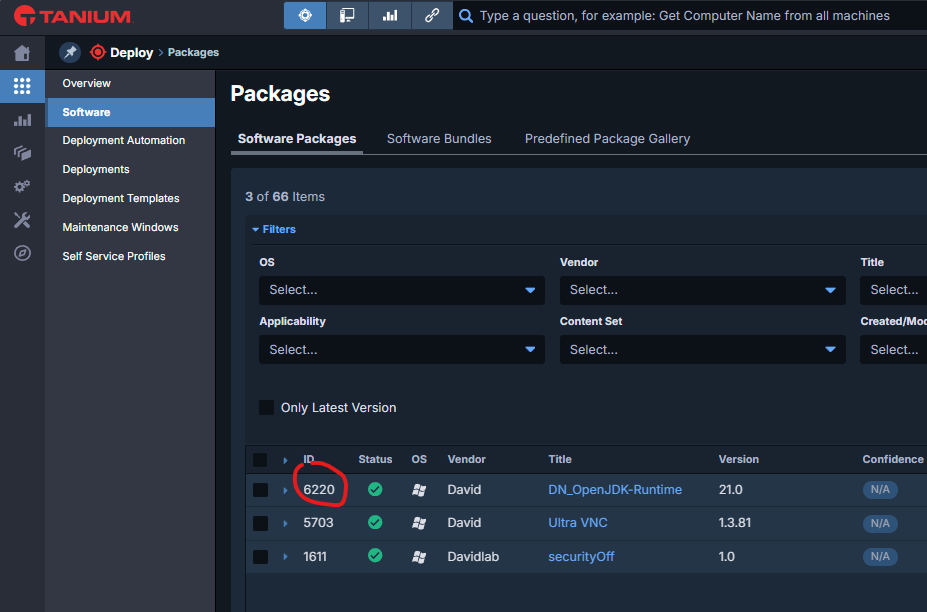Tick the select-all checkbox in table header
The height and width of the screenshot is (612, 927).
[x=260, y=460]
